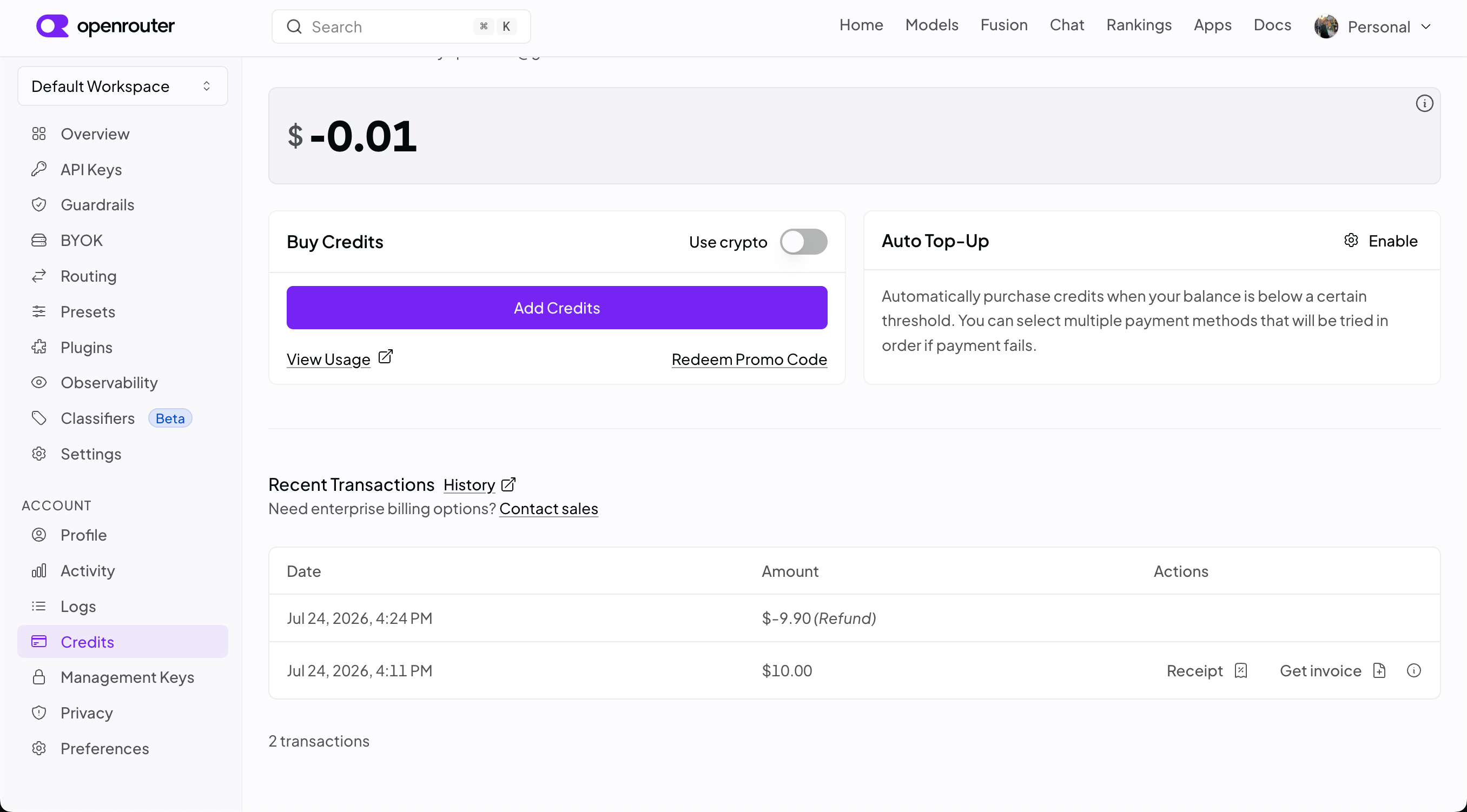
Task: Open Rankings in top navigation
Action: point(1139,25)
